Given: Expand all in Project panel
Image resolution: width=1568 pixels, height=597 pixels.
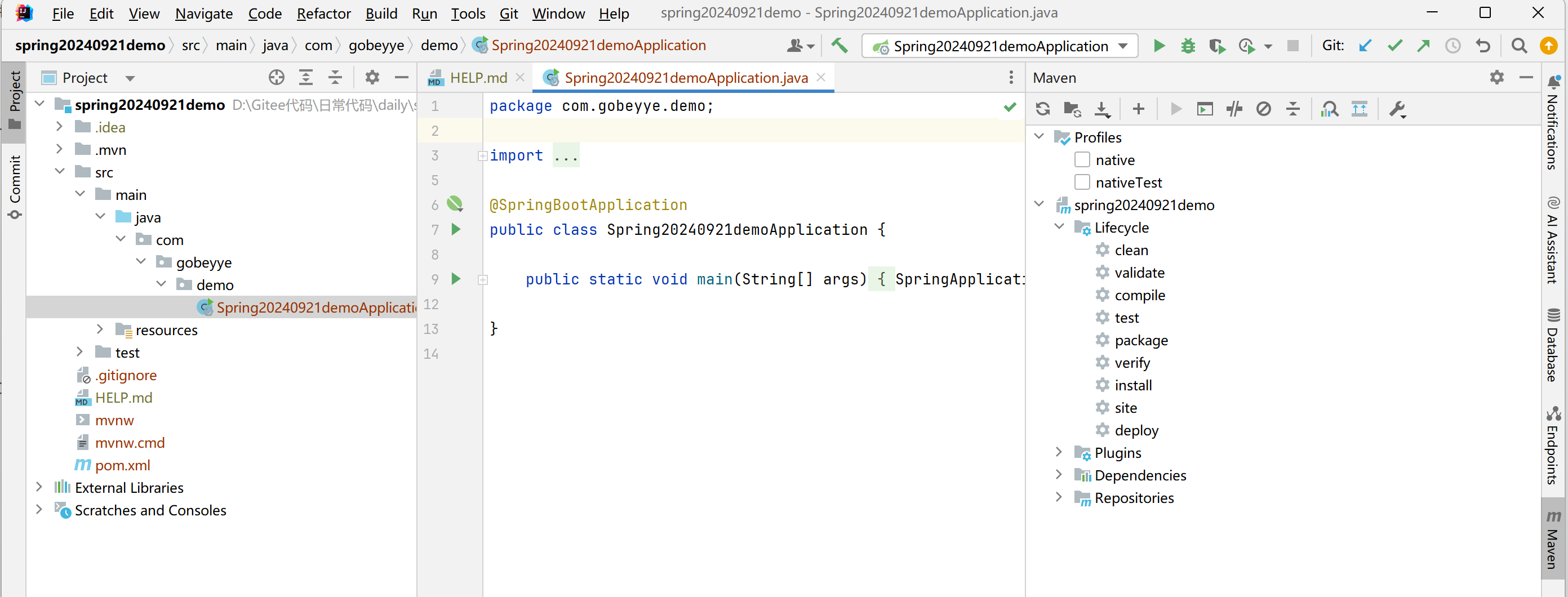Looking at the screenshot, I should click(x=305, y=77).
